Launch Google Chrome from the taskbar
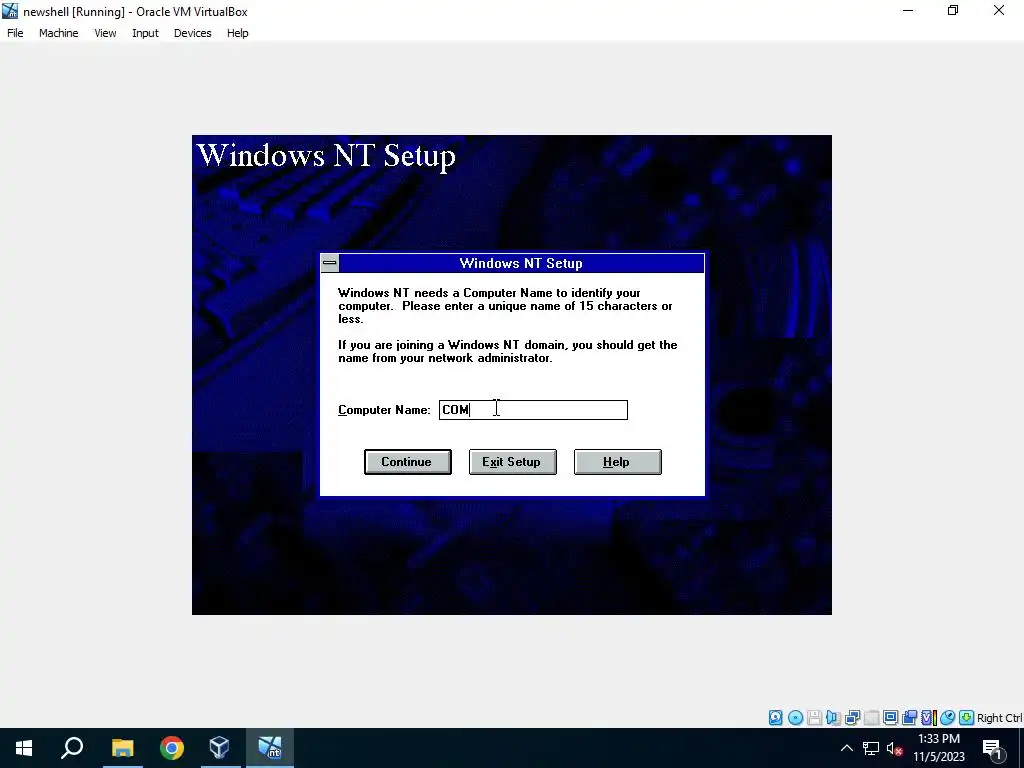This screenshot has height=768, width=1024. click(171, 748)
